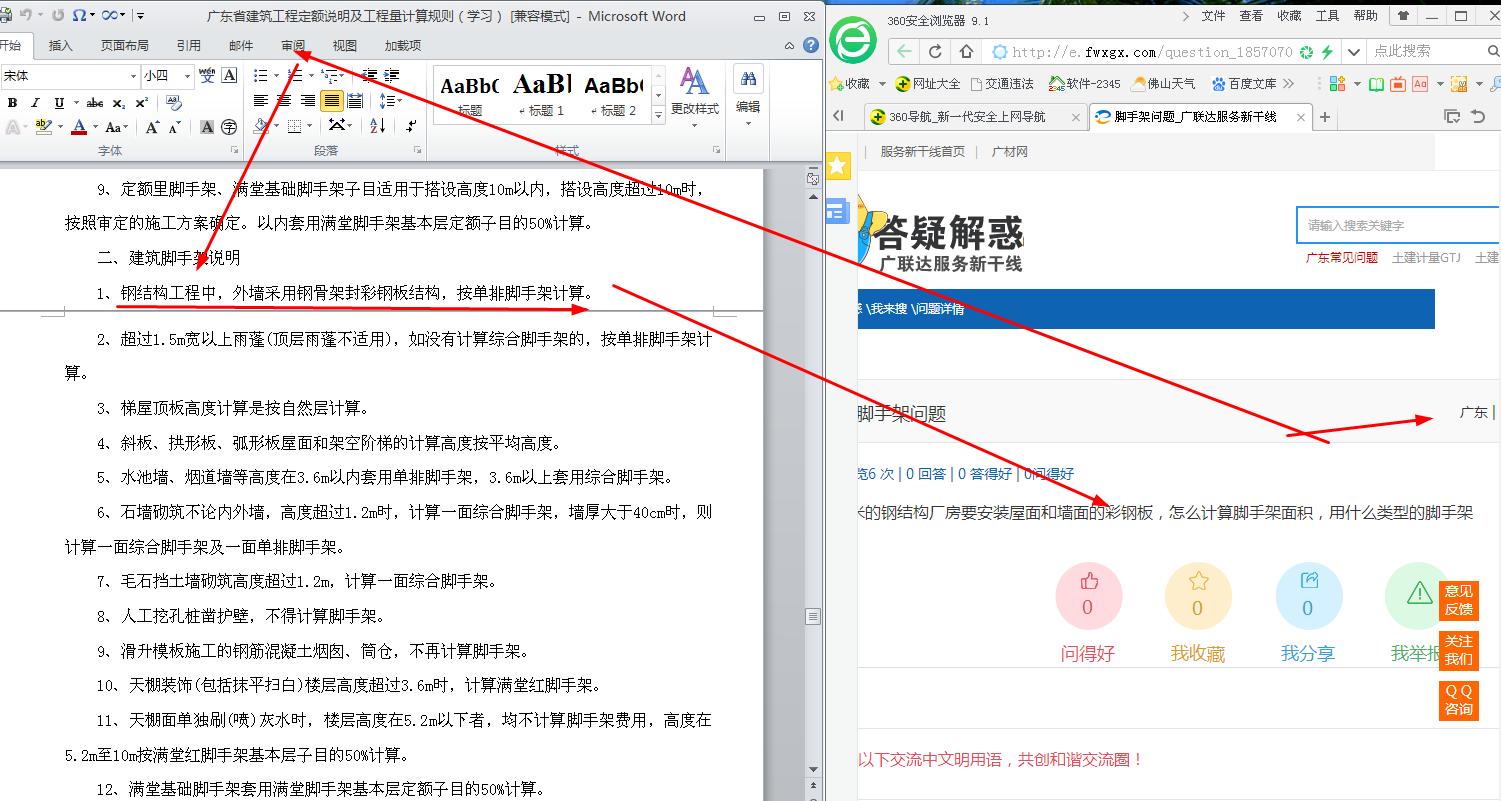1501x801 pixels.
Task: Switch to the 视图 ribbon tab
Action: 345,46
